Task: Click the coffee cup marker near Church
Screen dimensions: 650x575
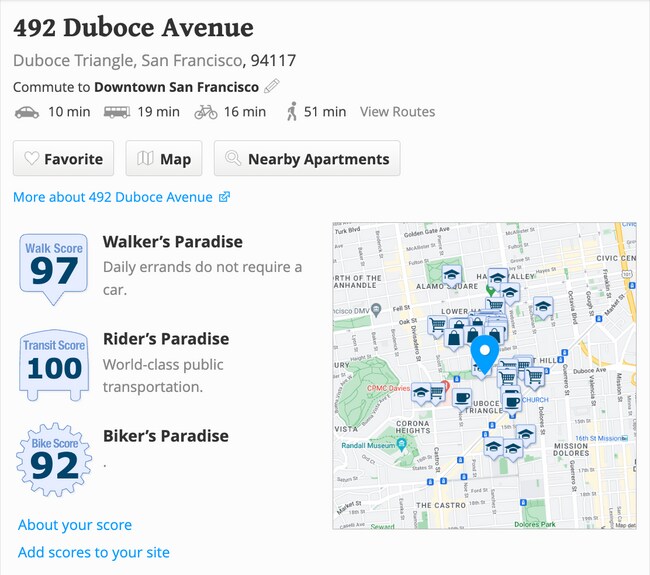Action: [x=512, y=403]
